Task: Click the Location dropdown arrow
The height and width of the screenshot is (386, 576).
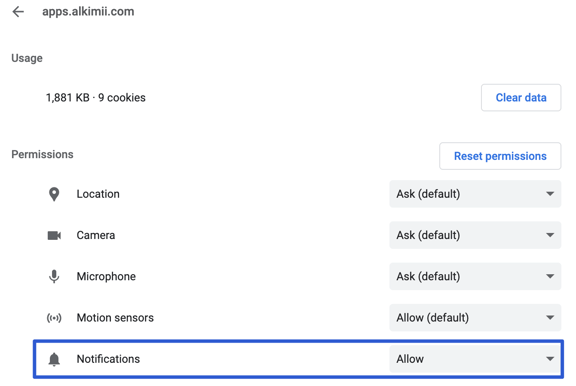Action: click(x=550, y=194)
